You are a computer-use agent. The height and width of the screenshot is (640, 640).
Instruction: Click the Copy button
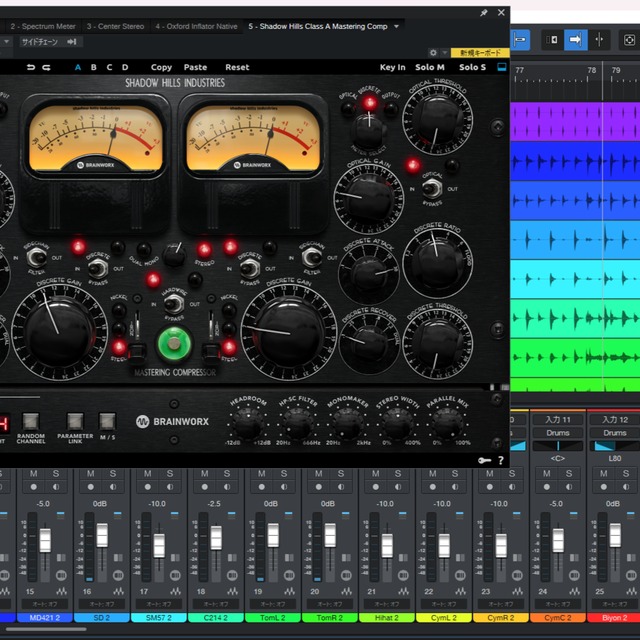[161, 67]
